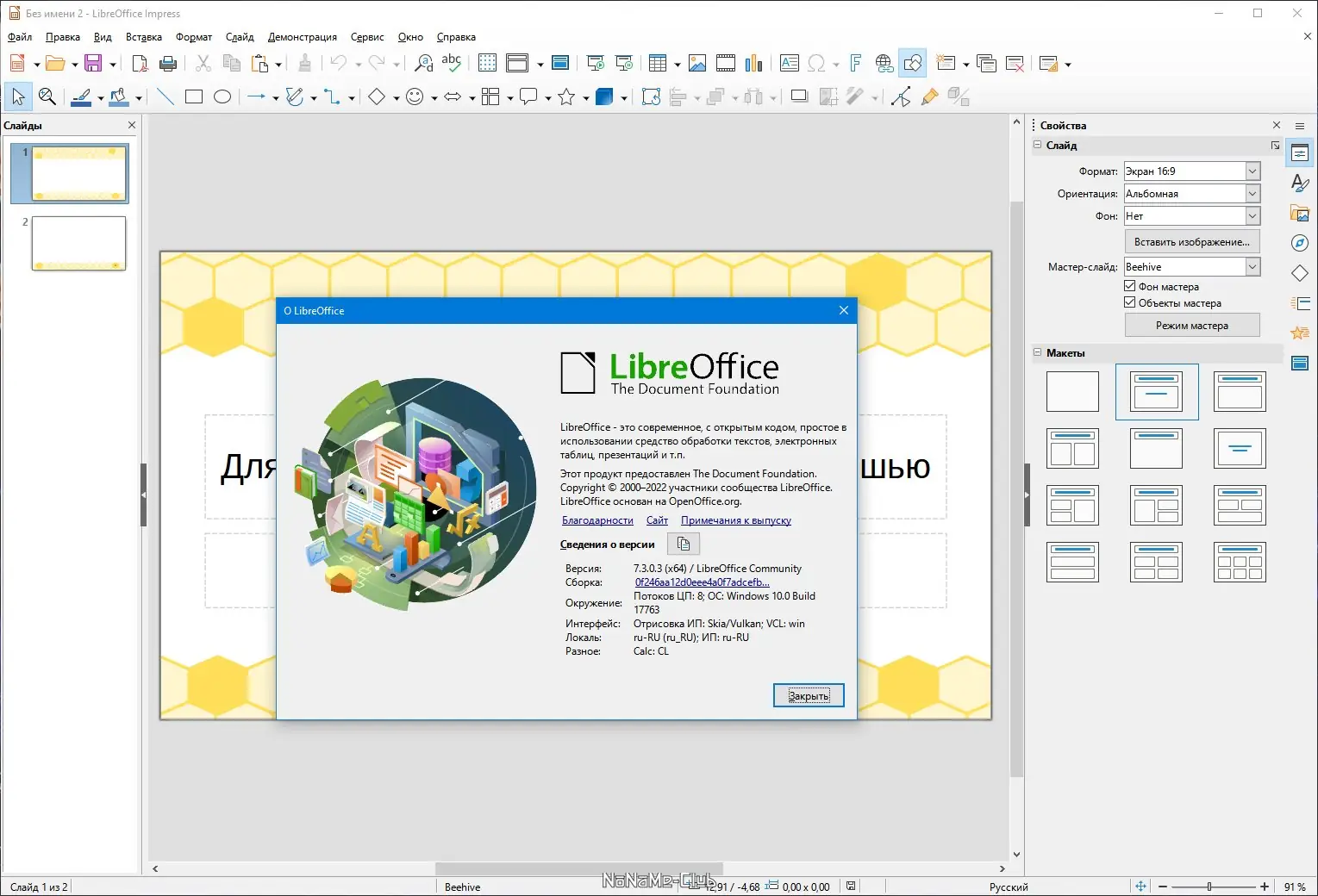
Task: Click the Fill Color bucket swatch icon
Action: point(119,96)
